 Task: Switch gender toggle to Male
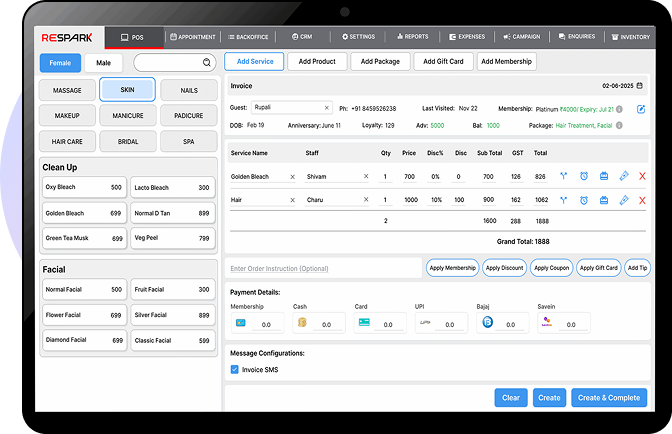(104, 63)
